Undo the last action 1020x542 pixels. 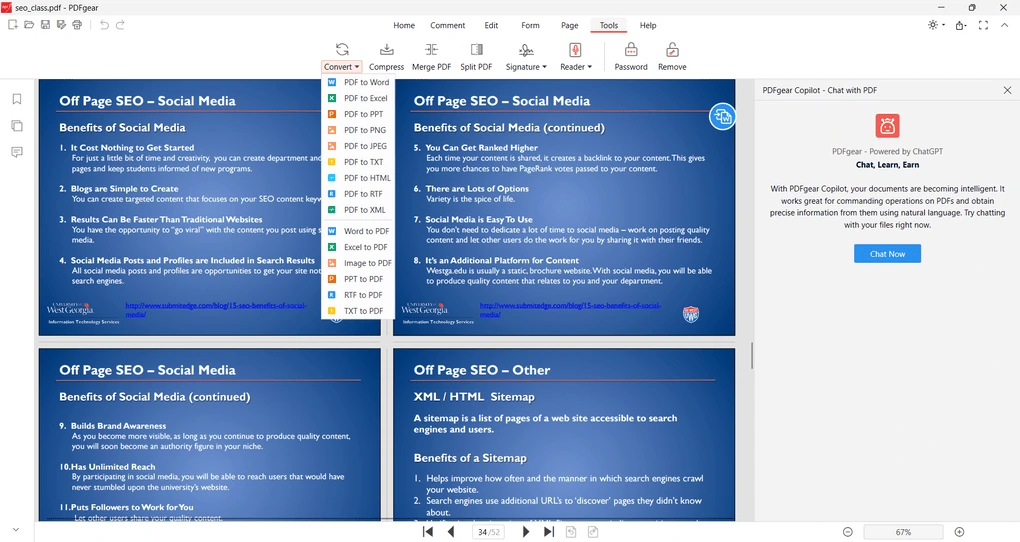[x=104, y=25]
